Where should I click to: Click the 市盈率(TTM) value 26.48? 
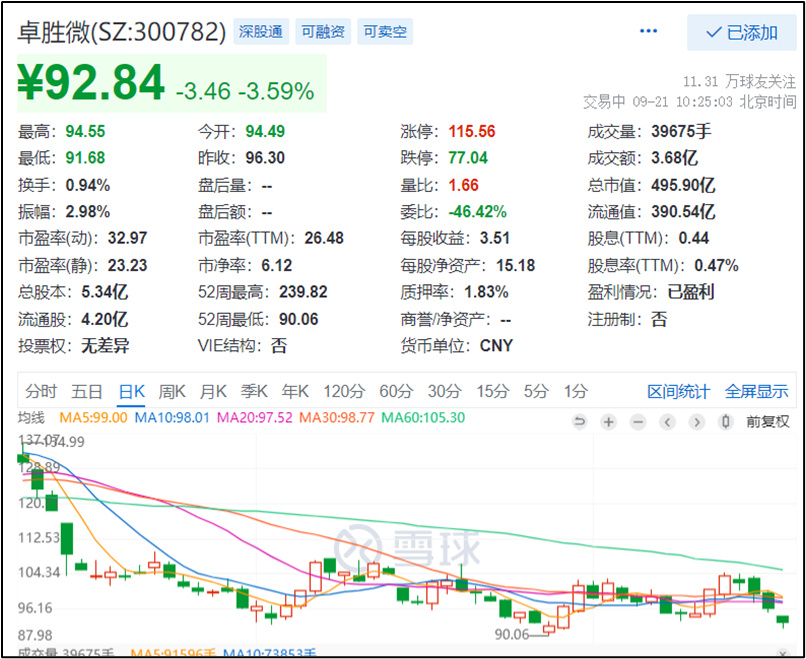click(324, 239)
